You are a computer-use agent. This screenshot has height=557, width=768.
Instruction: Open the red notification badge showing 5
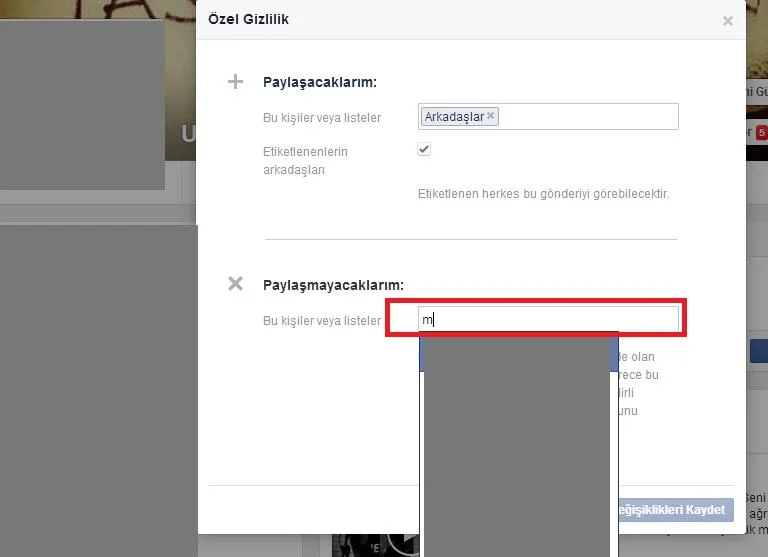tap(761, 132)
